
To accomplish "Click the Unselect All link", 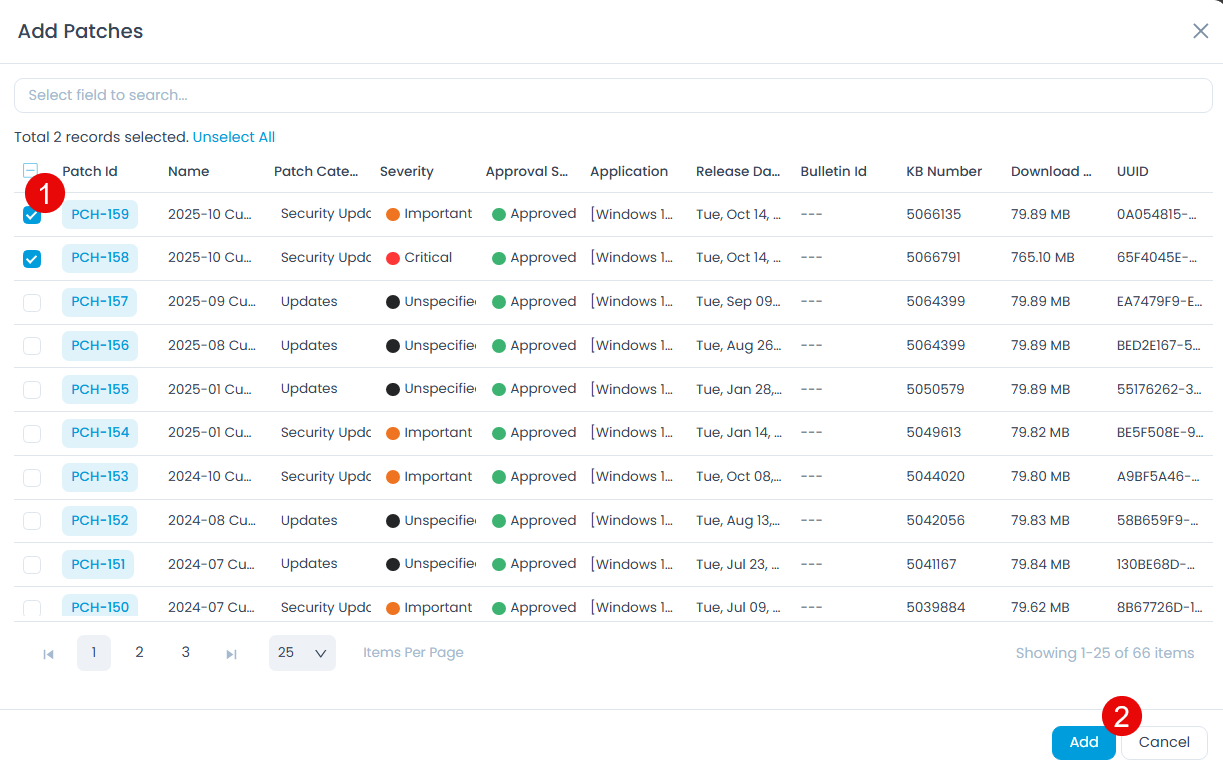I will coord(234,137).
